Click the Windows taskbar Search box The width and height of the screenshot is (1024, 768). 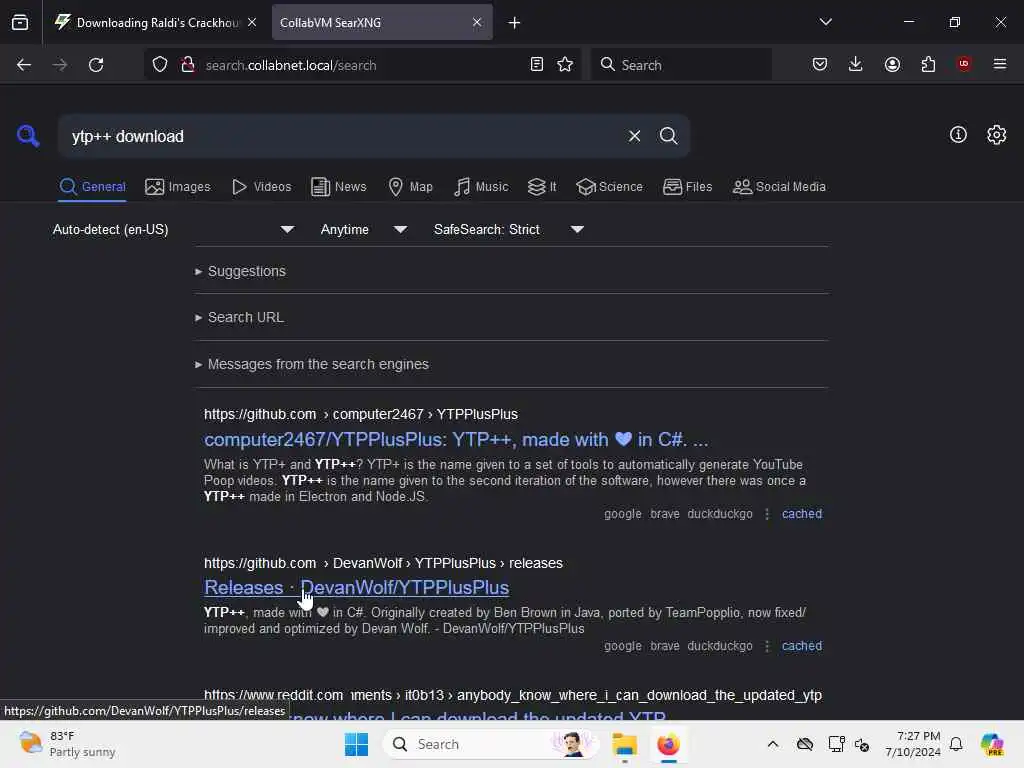(491, 744)
